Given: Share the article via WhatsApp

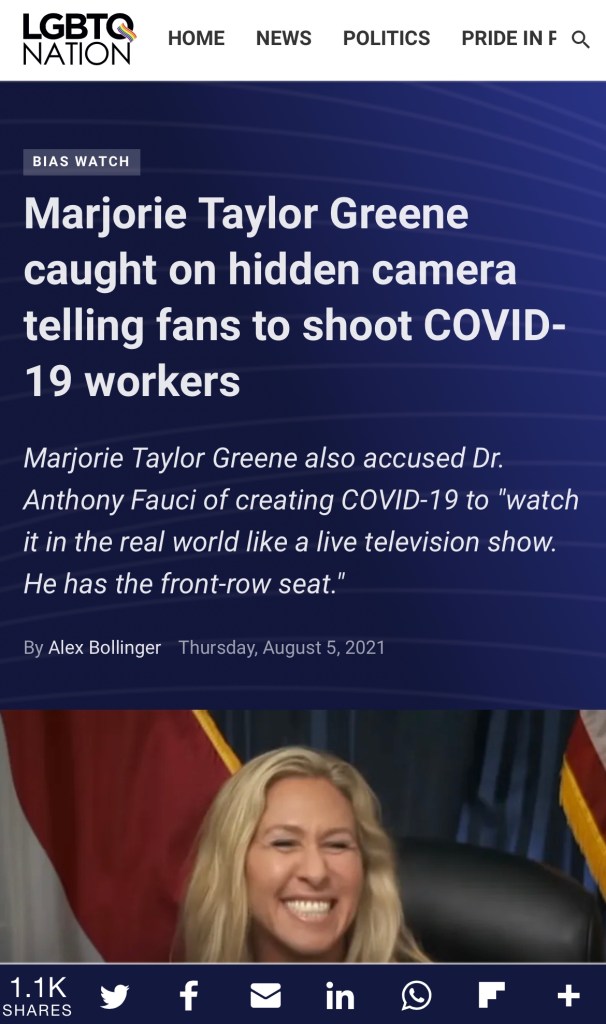Looking at the screenshot, I should pyautogui.click(x=416, y=996).
